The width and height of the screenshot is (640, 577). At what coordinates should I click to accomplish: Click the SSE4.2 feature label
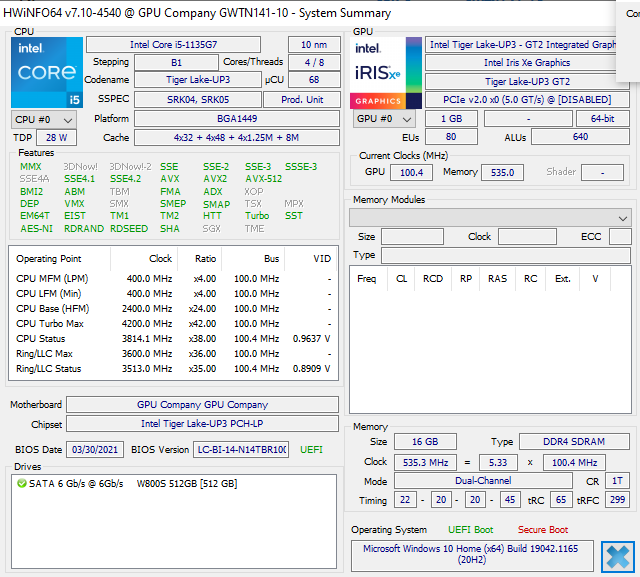(x=125, y=179)
